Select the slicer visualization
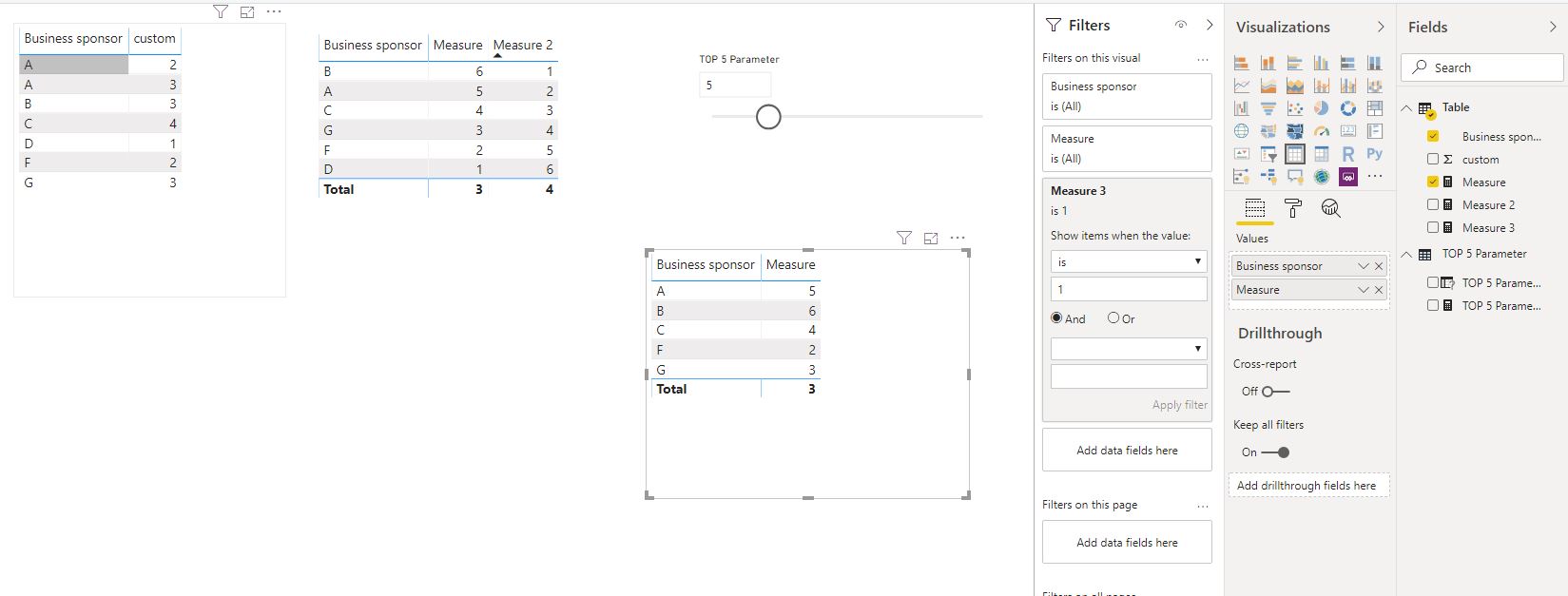The image size is (1568, 596). 1268,154
